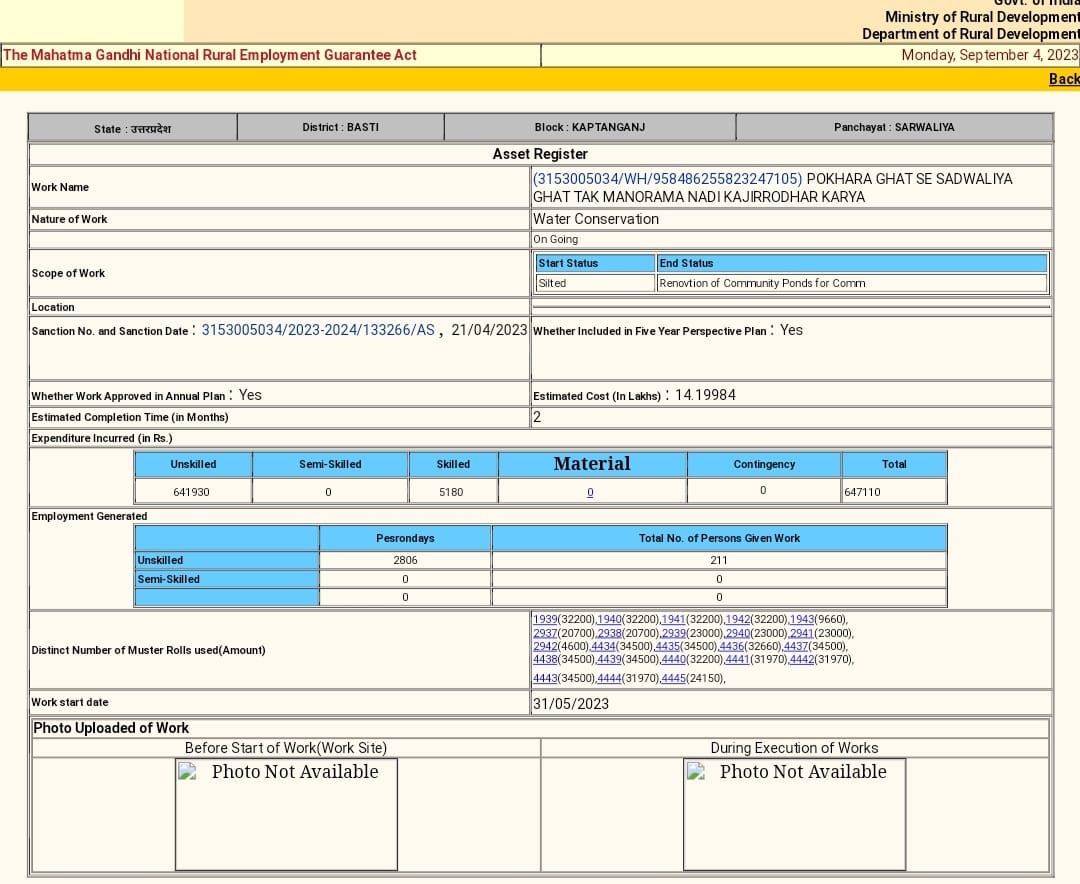Click persons given work value 211
Image resolution: width=1080 pixels, height=884 pixels.
[719, 560]
